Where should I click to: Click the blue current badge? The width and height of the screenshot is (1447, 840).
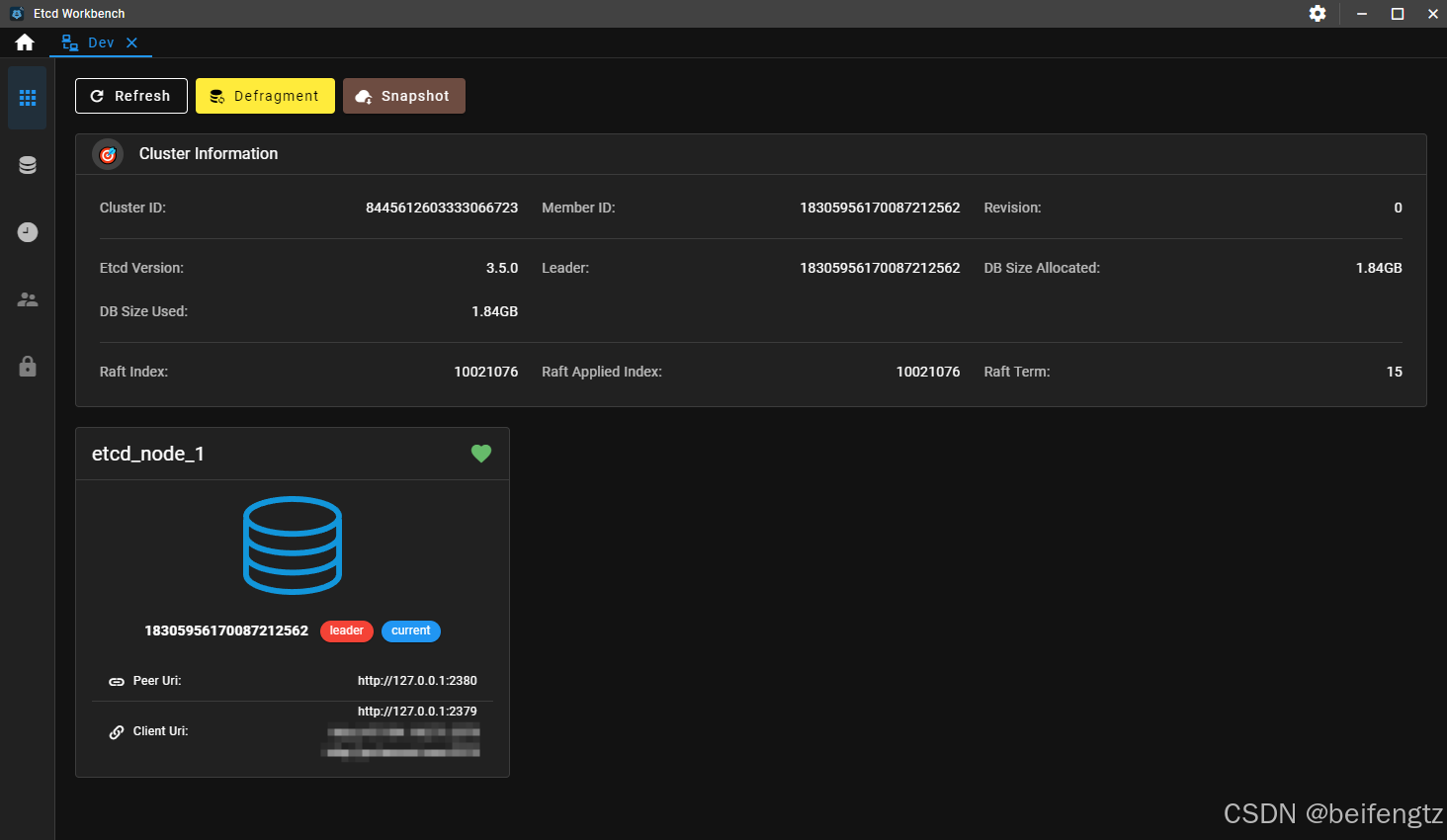[x=411, y=630]
